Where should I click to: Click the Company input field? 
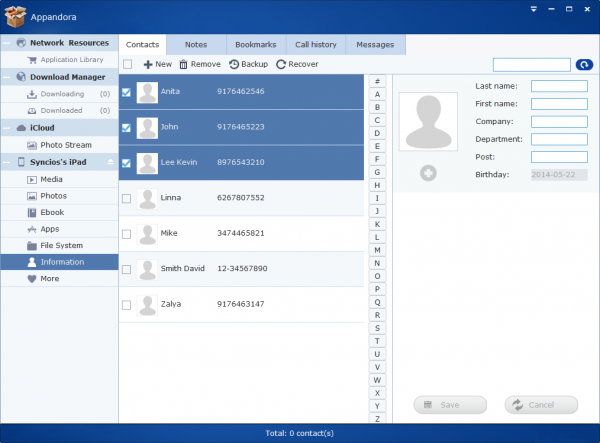click(559, 121)
